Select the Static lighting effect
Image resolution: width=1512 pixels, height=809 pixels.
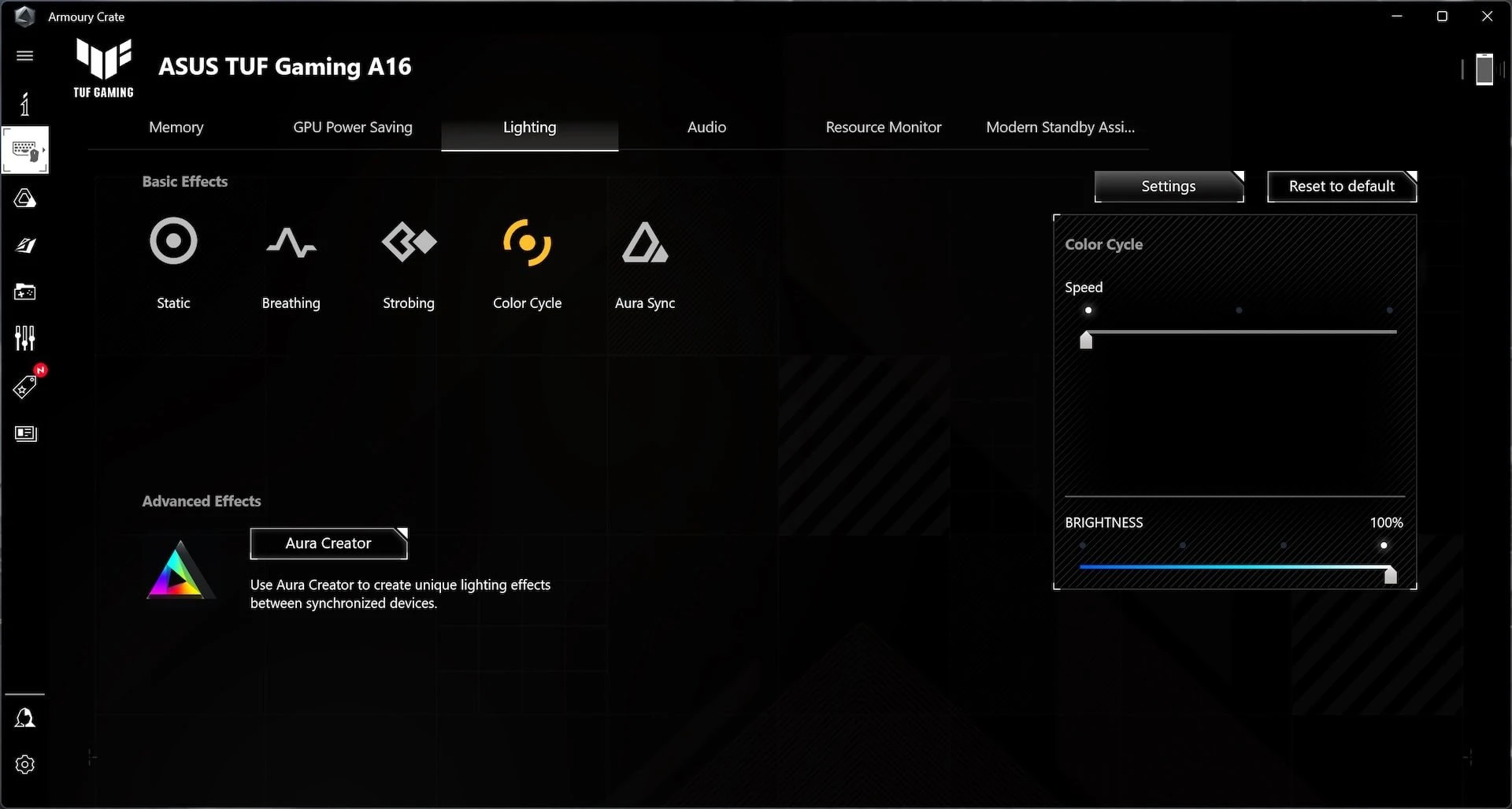[x=173, y=263]
